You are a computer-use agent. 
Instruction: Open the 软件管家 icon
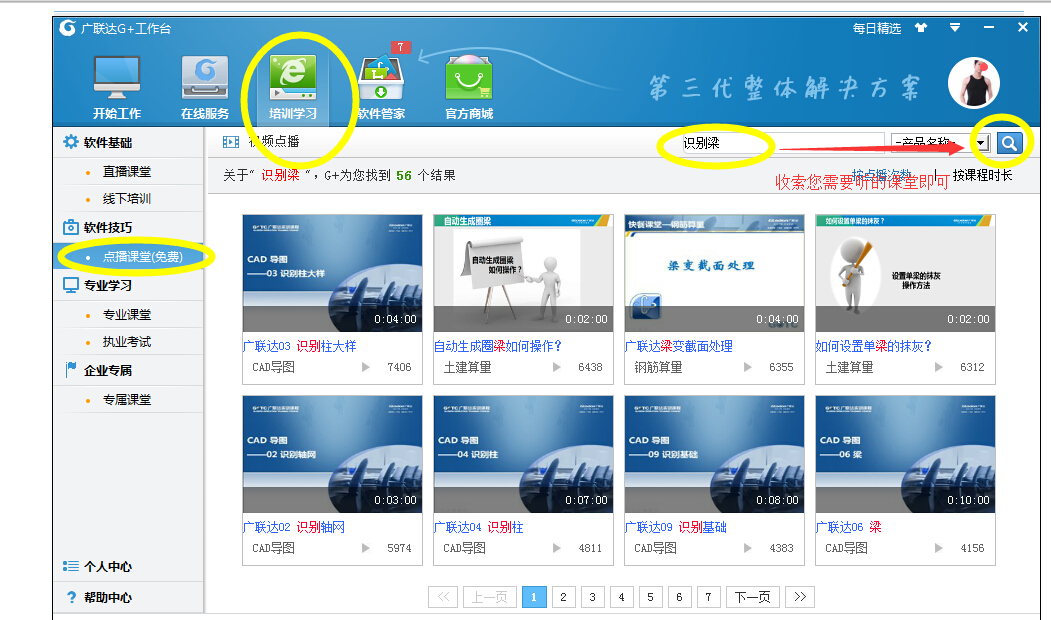(381, 78)
